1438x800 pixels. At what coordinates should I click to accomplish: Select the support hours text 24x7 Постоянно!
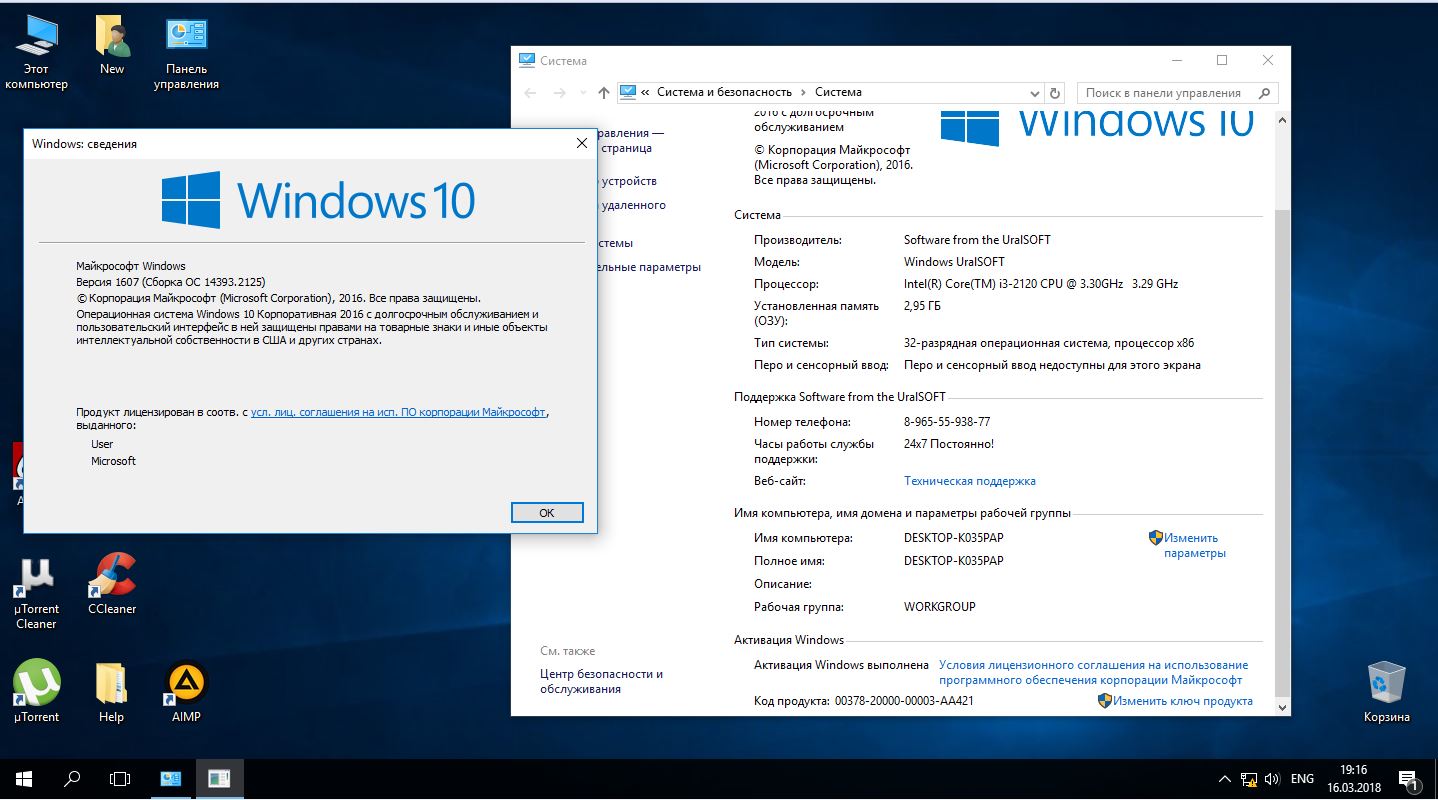point(949,444)
